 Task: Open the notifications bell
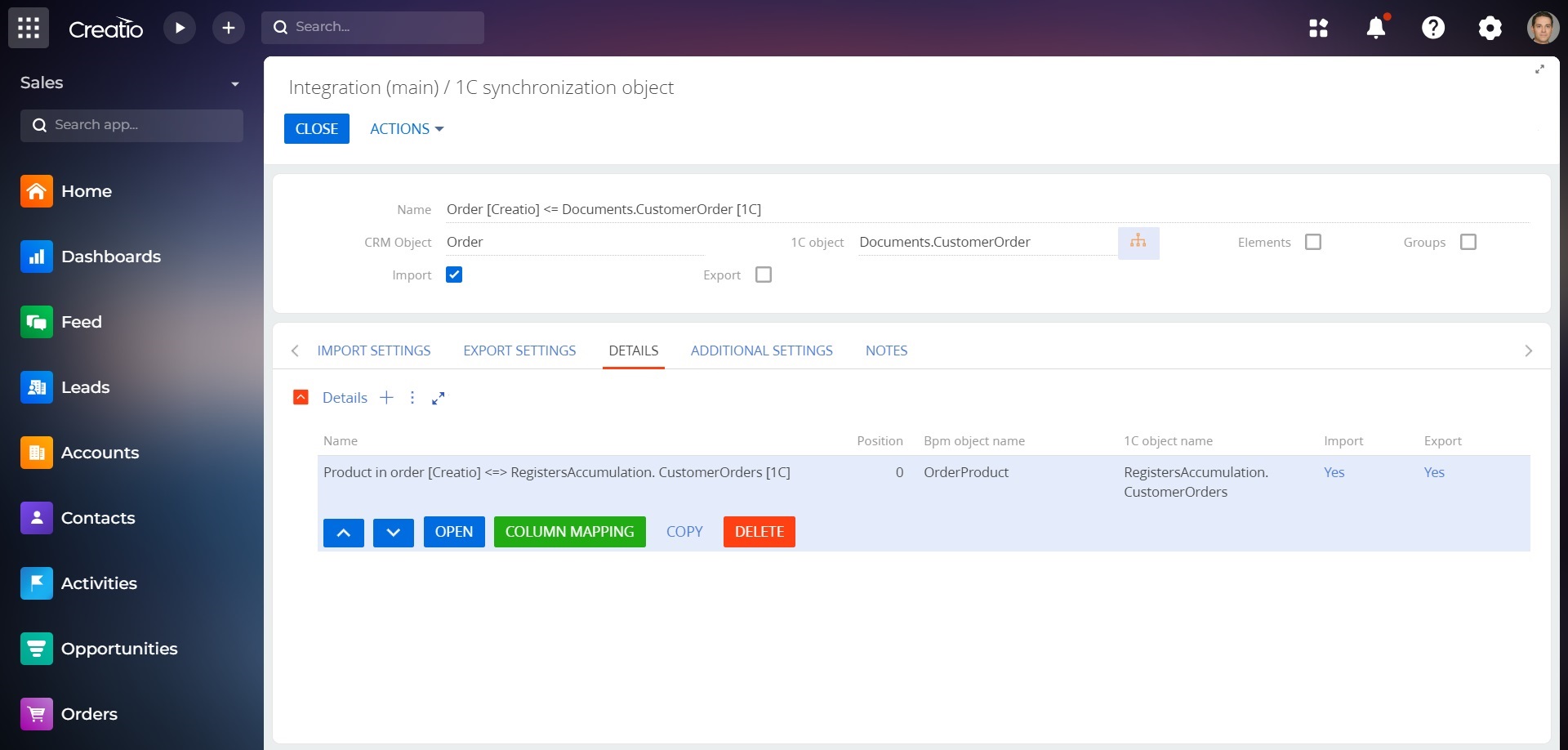pos(1376,28)
